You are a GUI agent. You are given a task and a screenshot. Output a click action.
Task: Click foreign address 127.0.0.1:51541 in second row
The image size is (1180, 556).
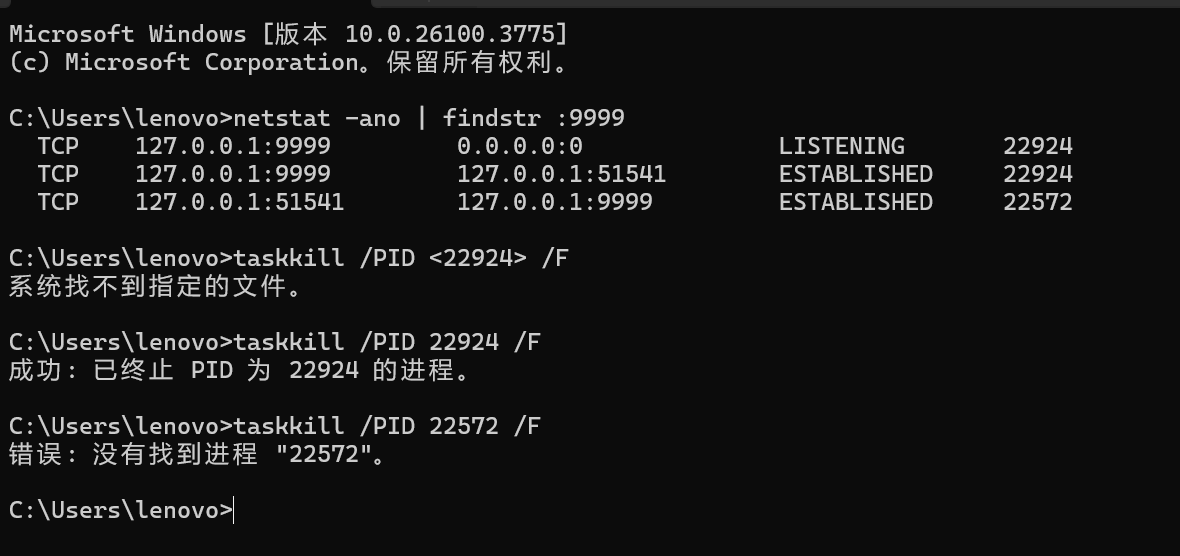point(561,174)
